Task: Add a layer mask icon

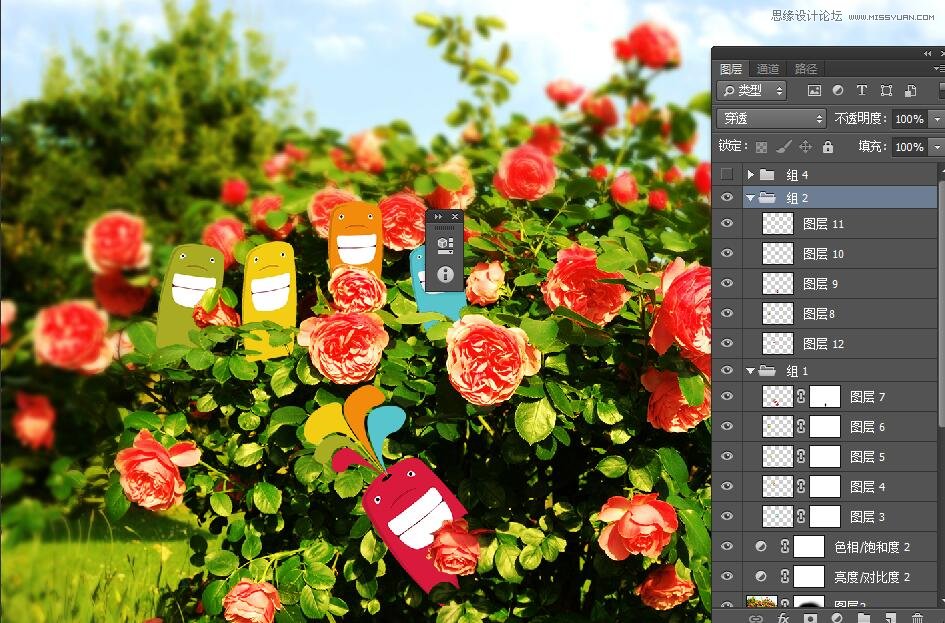Action: point(811,618)
